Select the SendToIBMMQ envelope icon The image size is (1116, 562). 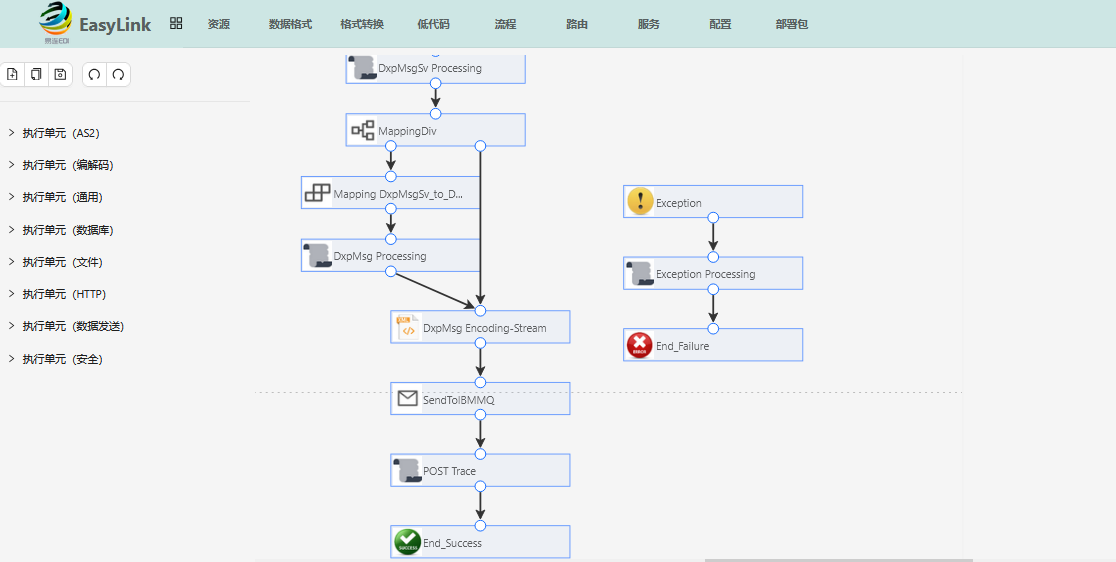click(407, 398)
